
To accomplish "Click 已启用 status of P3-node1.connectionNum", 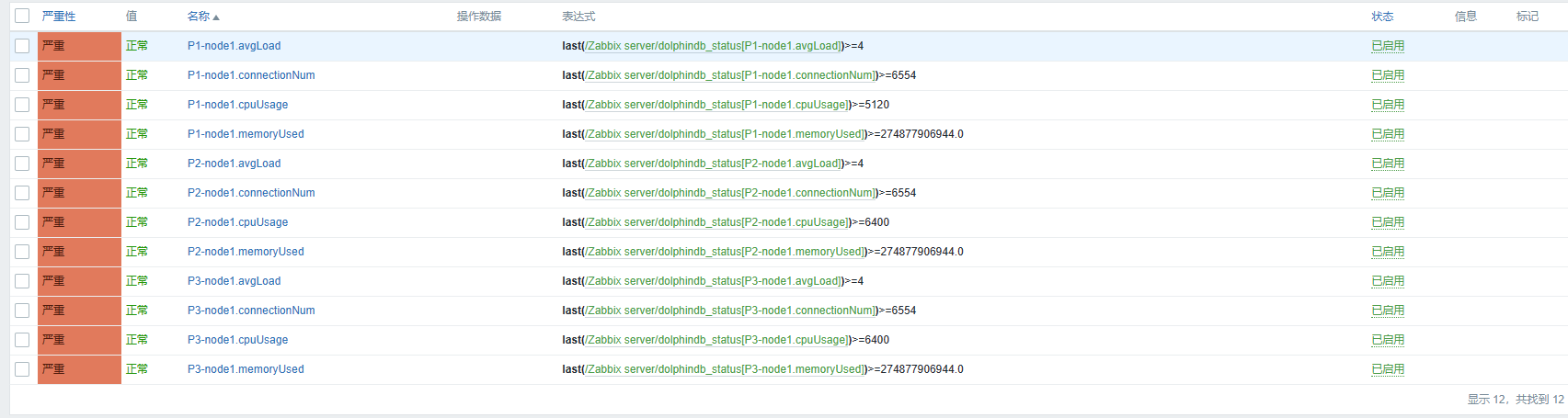I will 1388,311.
